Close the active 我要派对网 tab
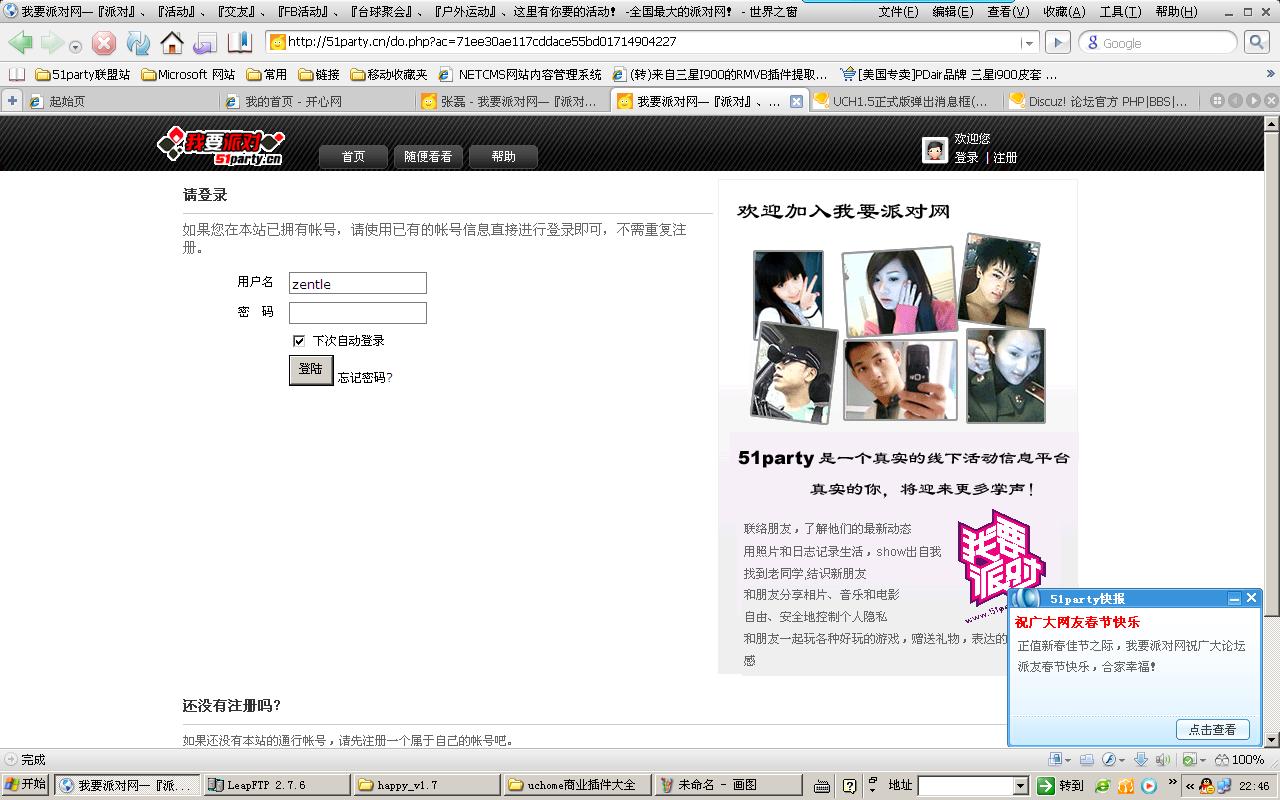Viewport: 1280px width, 800px height. [797, 101]
